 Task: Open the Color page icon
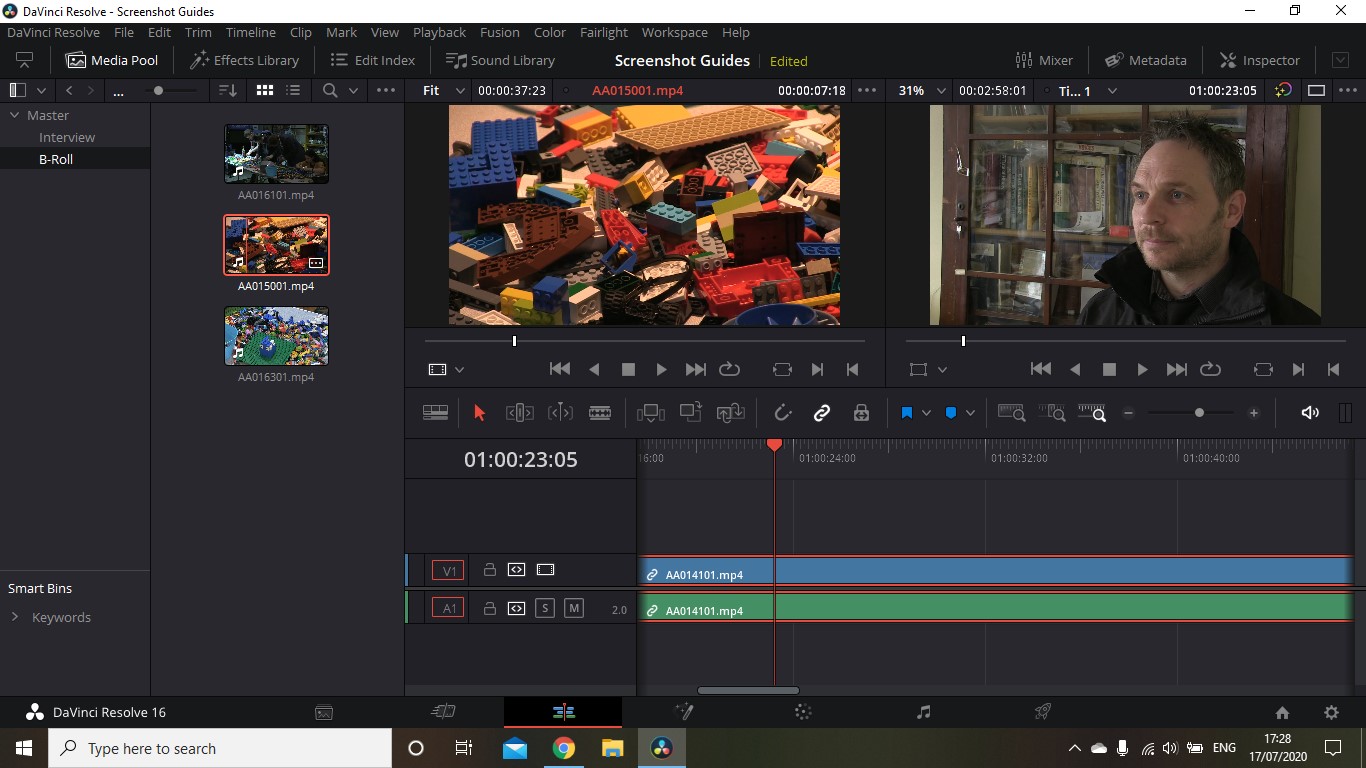click(803, 712)
